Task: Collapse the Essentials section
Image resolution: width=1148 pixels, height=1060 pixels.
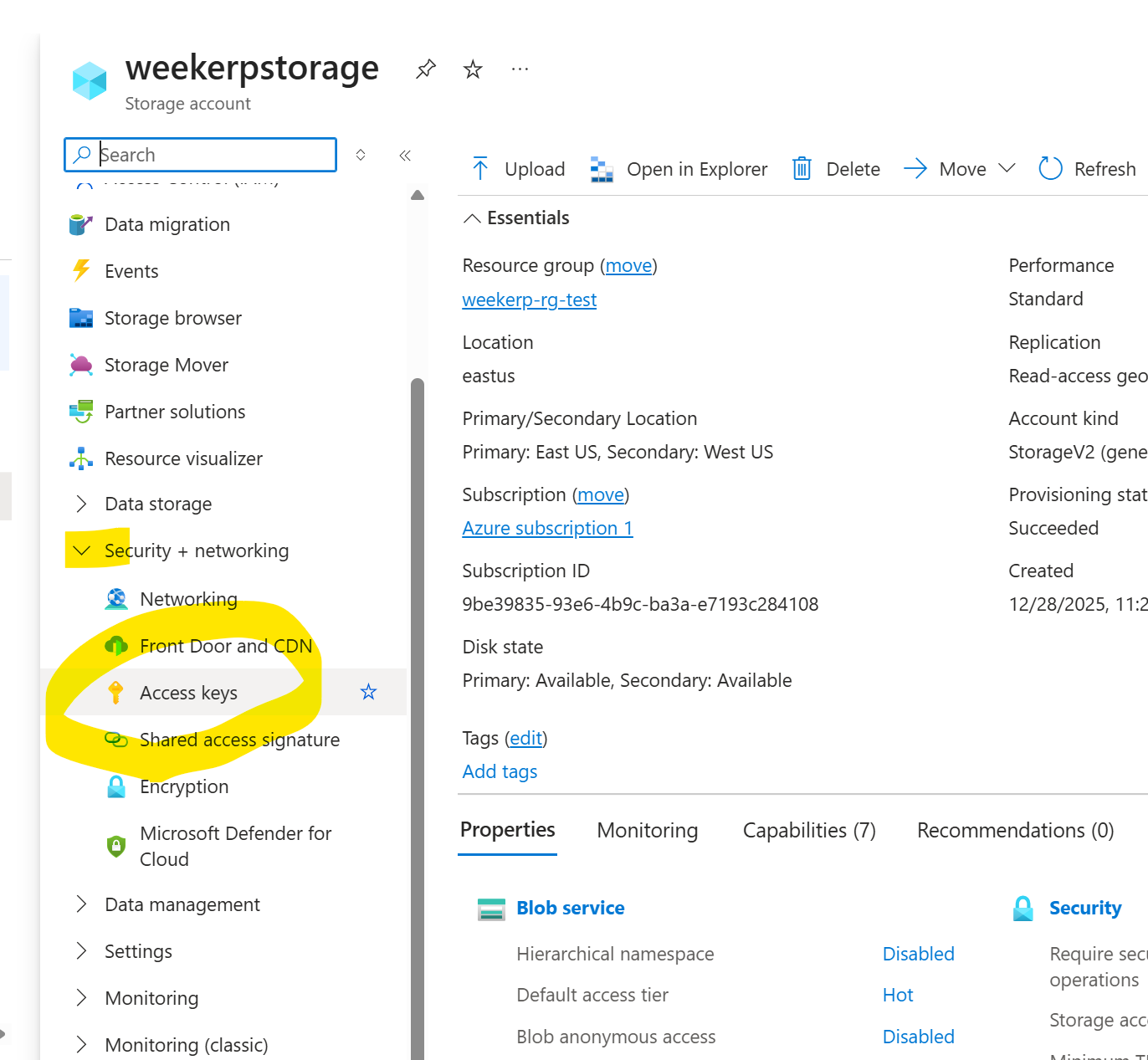Action: [473, 218]
